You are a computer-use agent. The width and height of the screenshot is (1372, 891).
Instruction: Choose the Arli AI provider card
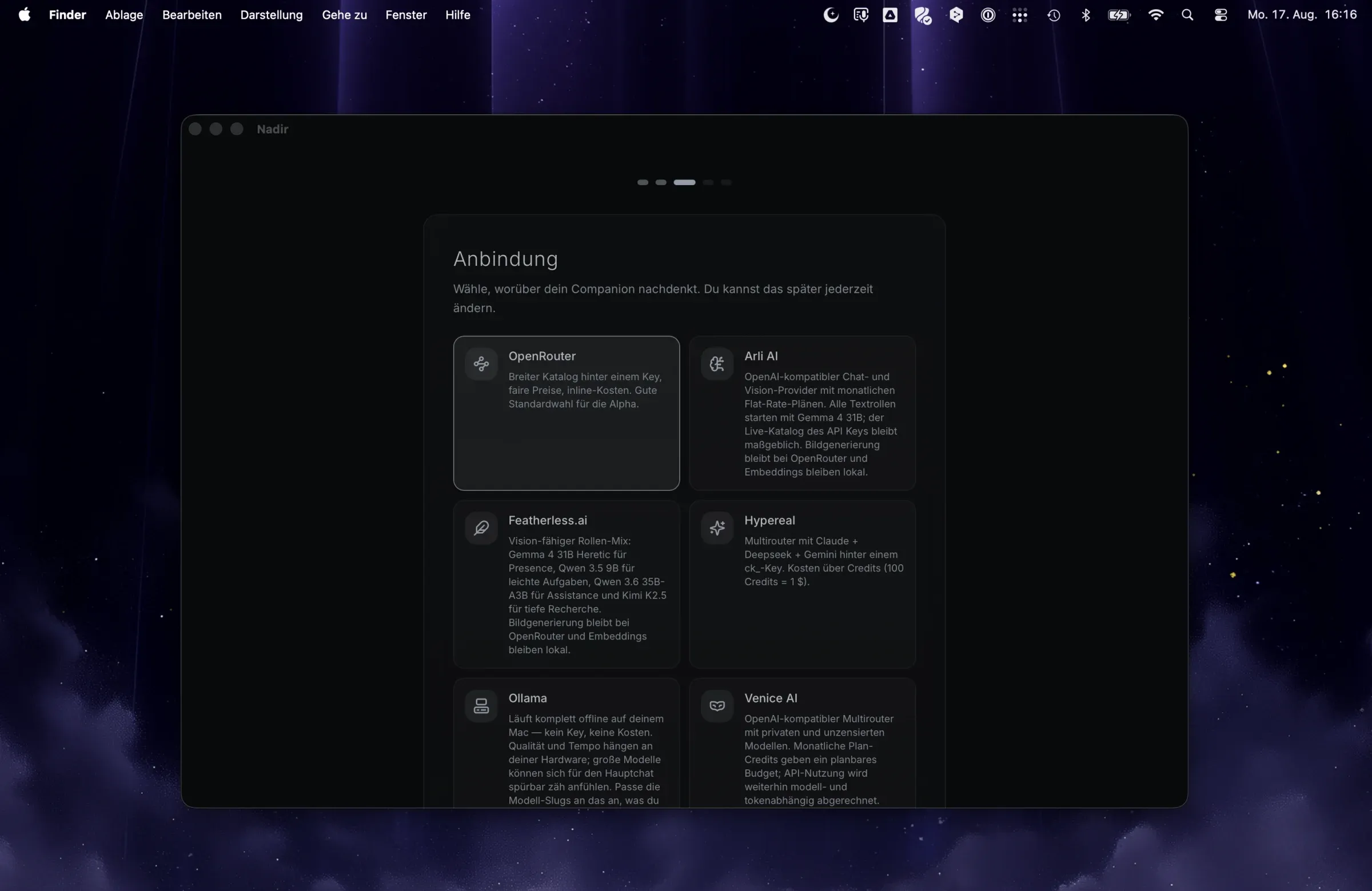tap(803, 413)
